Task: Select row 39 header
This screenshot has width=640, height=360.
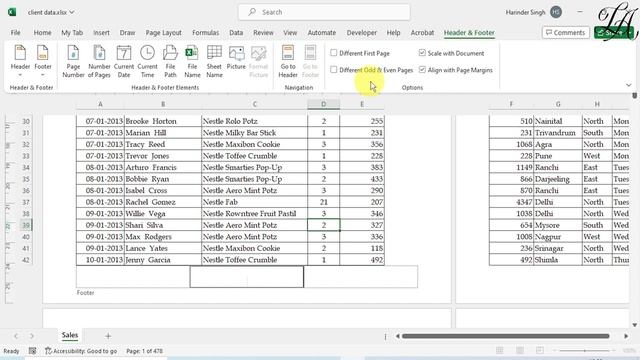Action: point(26,225)
